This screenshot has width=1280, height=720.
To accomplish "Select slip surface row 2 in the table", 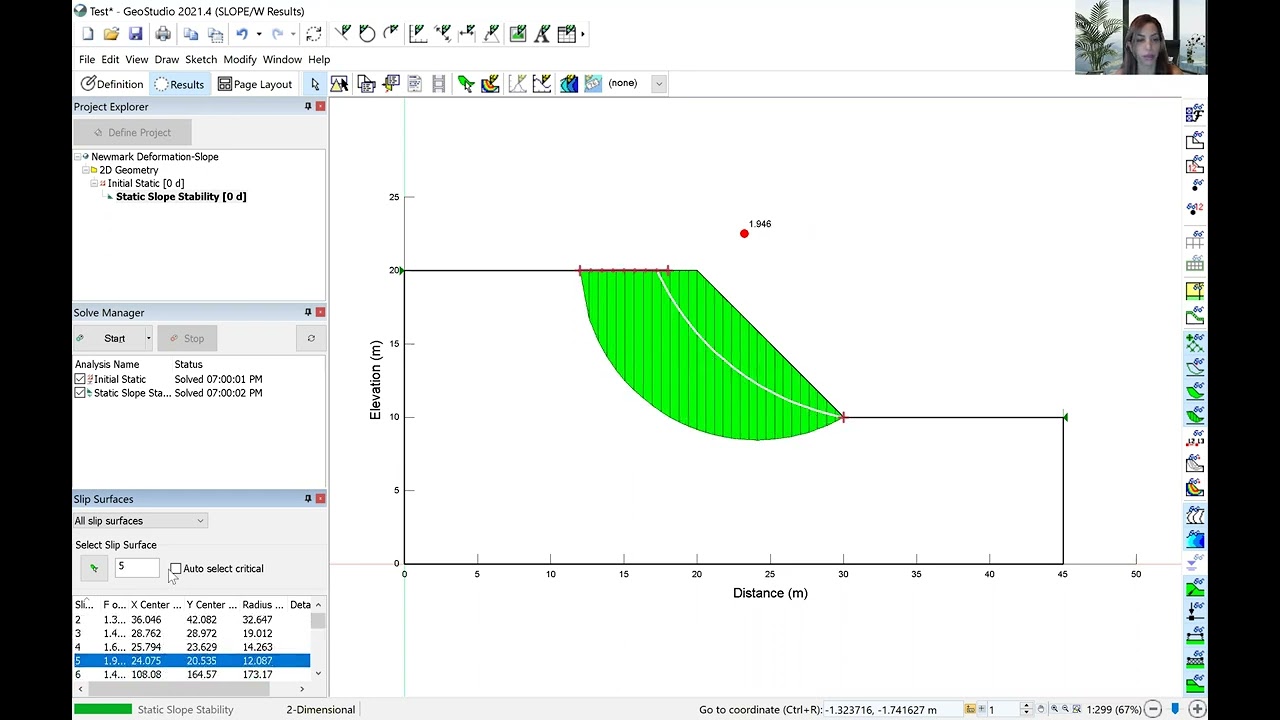I will 192,620.
